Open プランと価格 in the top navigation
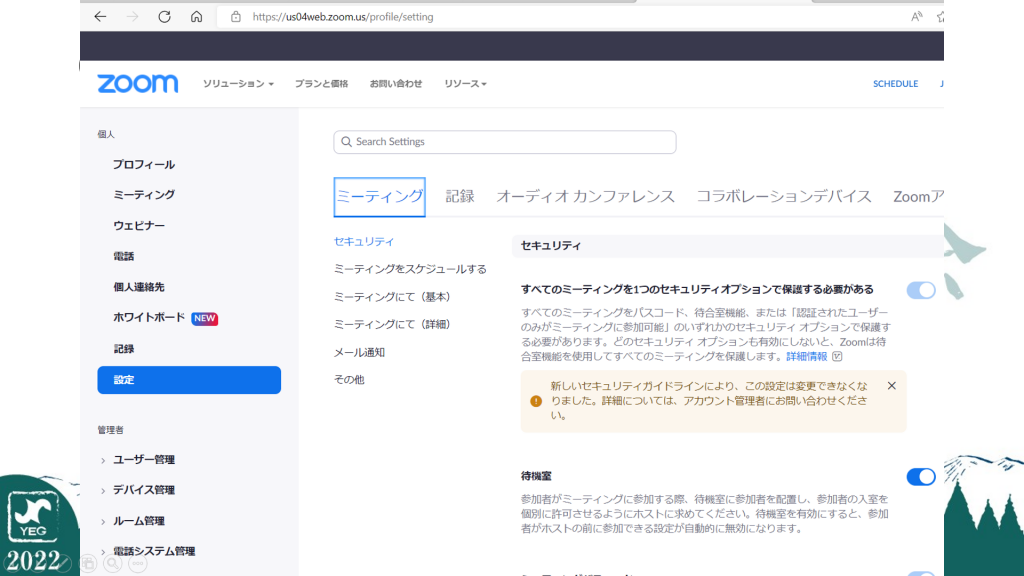This screenshot has height=576, width=1024. (x=321, y=84)
